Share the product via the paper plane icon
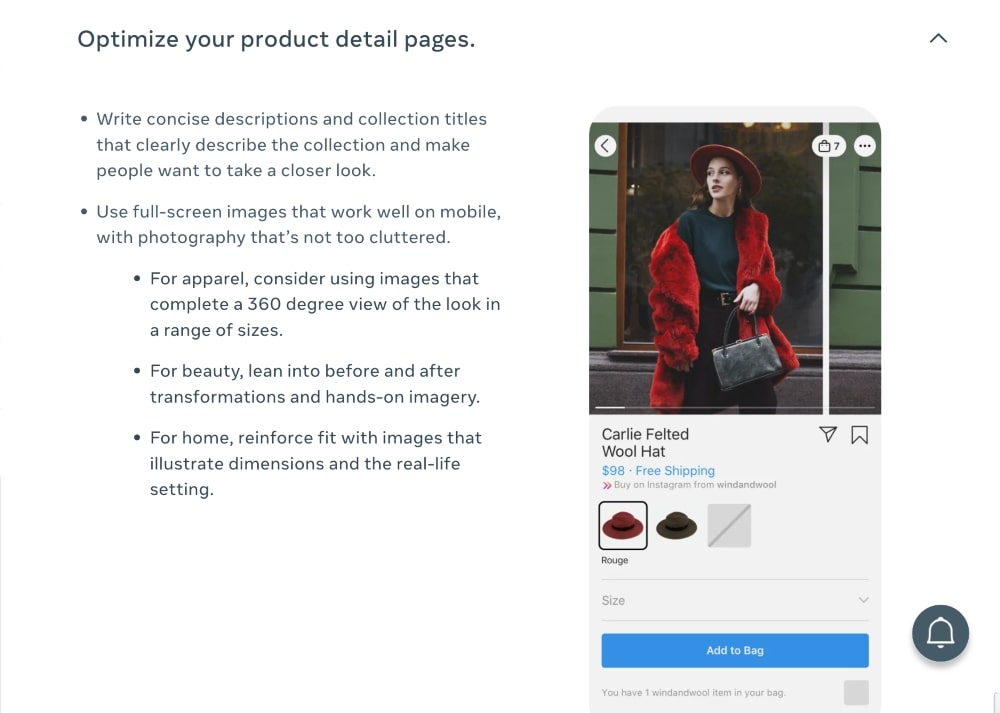Image resolution: width=1000 pixels, height=713 pixels. tap(828, 434)
